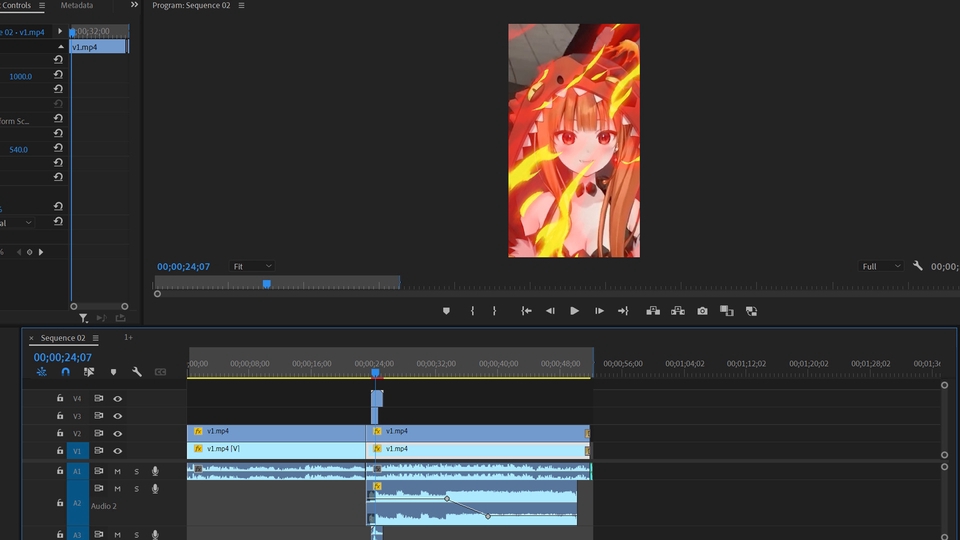960x540 pixels.
Task: Open blend mode dropdown in Effect Controls
Action: coord(17,223)
